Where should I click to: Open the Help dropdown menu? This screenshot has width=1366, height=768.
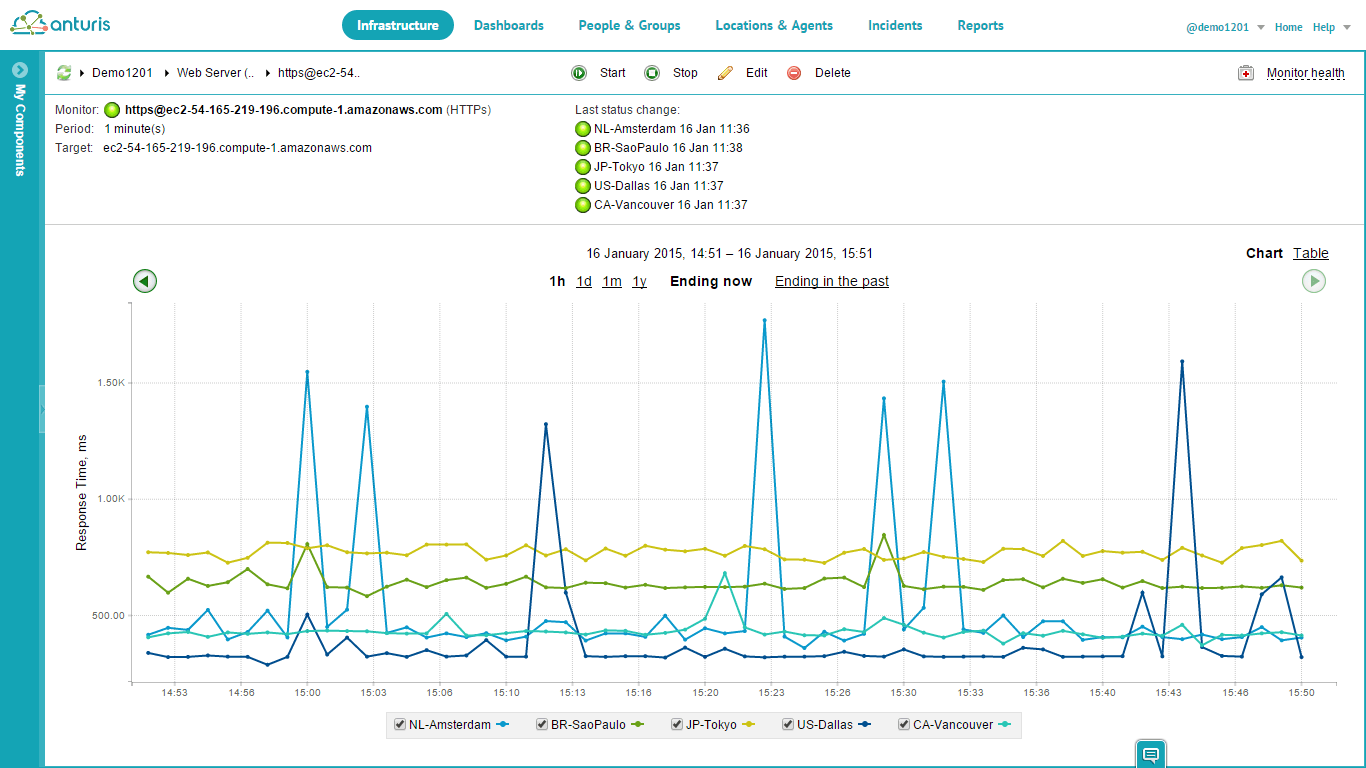(1330, 28)
